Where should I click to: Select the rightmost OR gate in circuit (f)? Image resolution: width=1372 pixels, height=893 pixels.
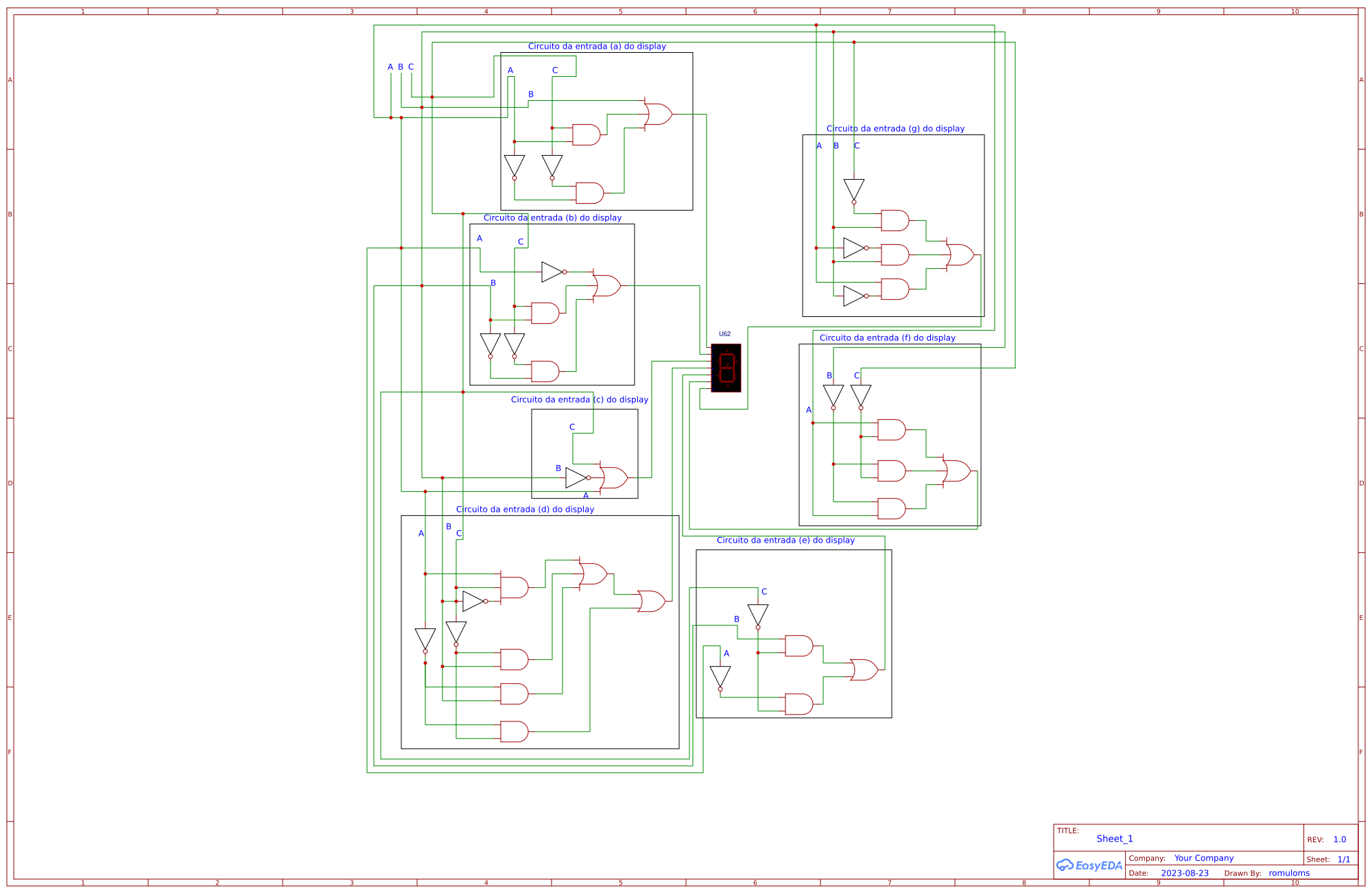(x=957, y=471)
